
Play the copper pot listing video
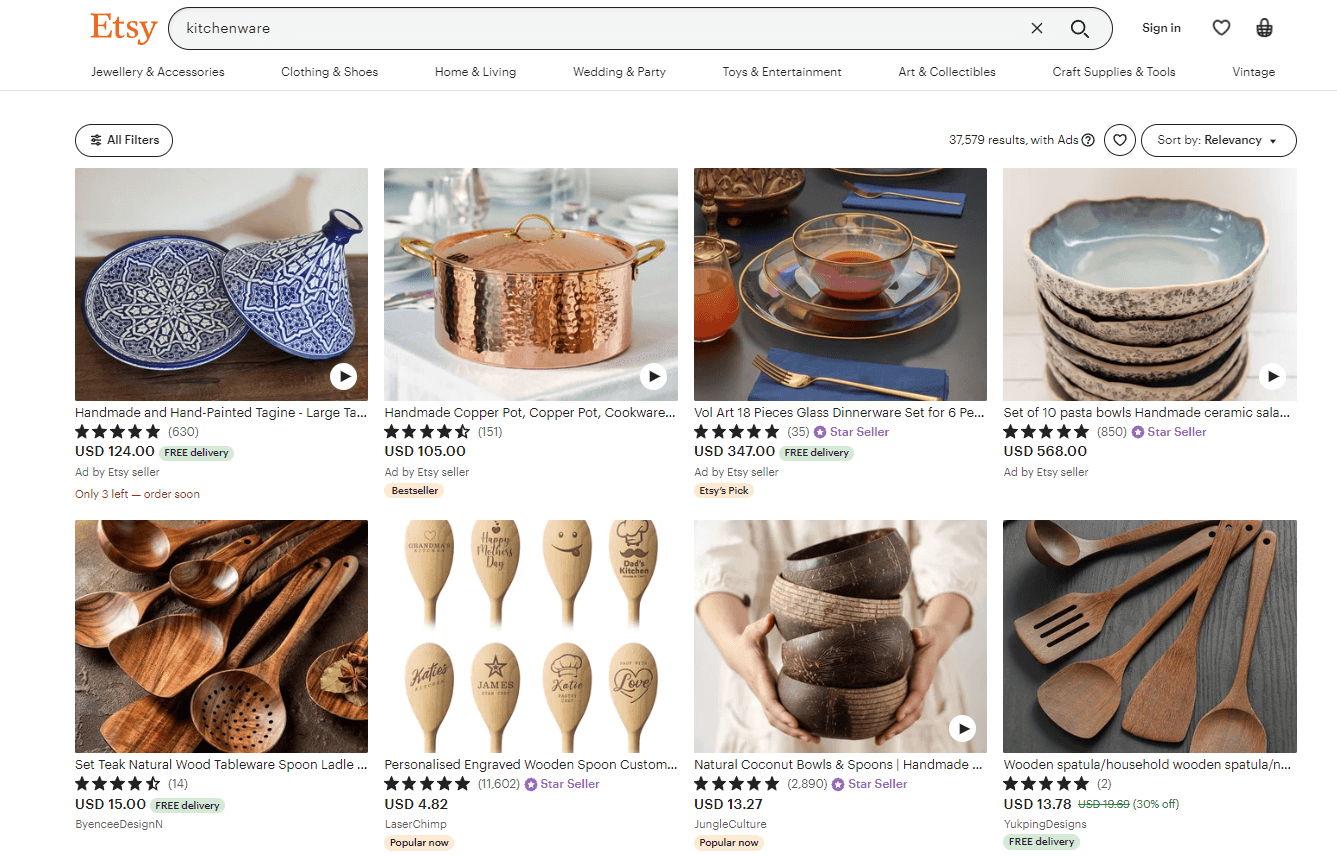tap(653, 376)
